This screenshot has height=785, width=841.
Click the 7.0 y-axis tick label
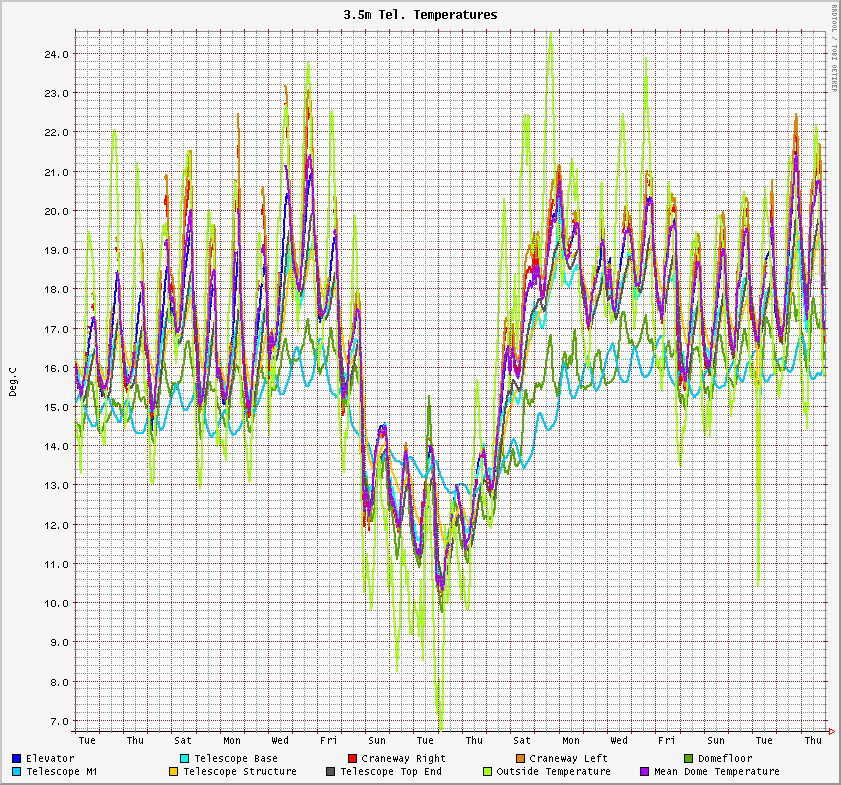point(59,721)
